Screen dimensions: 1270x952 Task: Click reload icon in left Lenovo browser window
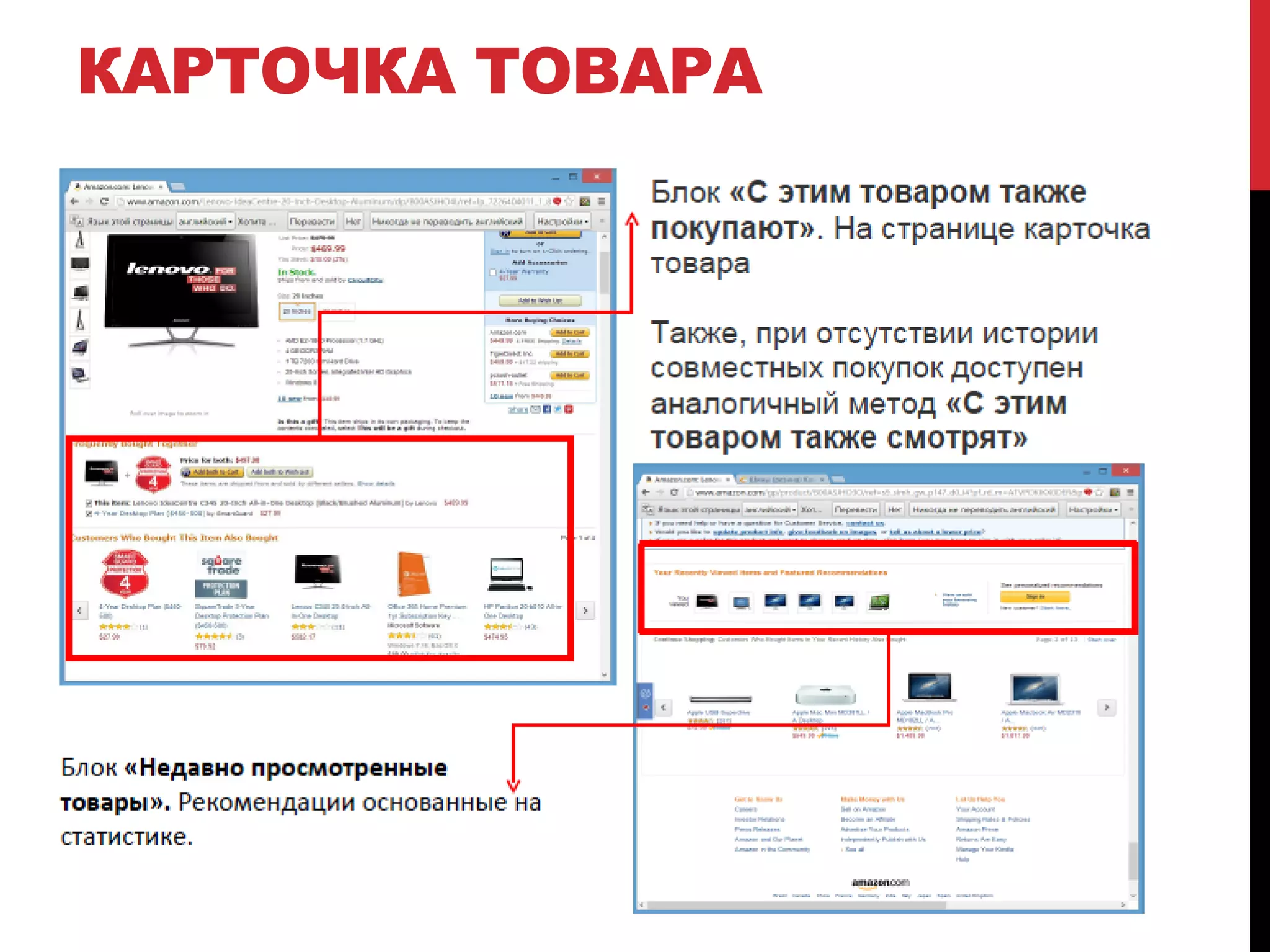tap(104, 201)
